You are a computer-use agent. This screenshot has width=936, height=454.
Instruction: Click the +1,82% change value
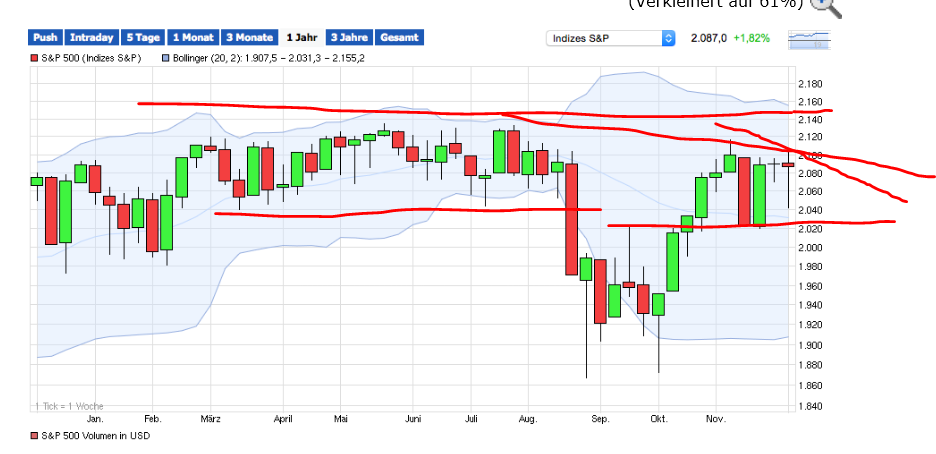752,38
